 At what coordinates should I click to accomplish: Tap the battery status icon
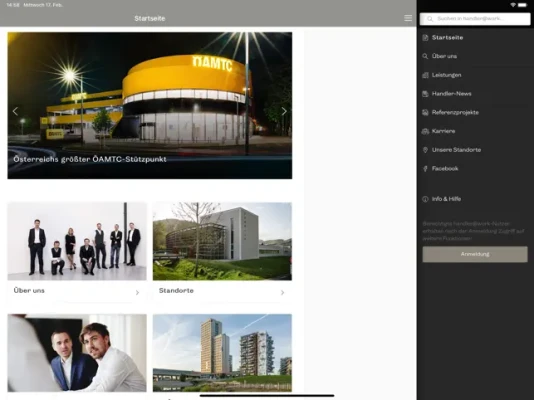[522, 5]
